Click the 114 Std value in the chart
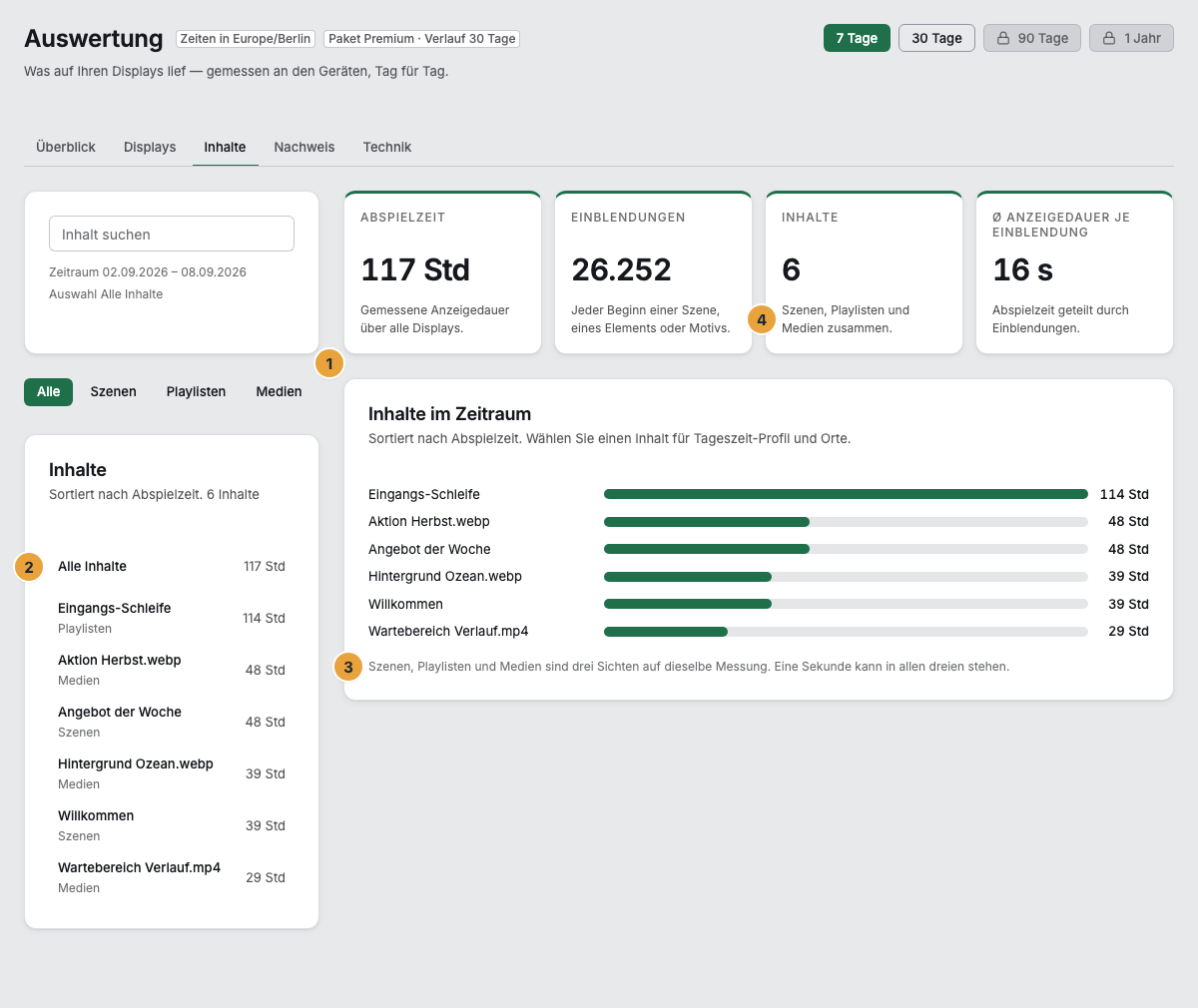Screen dimensions: 1198x1008 click(1124, 494)
